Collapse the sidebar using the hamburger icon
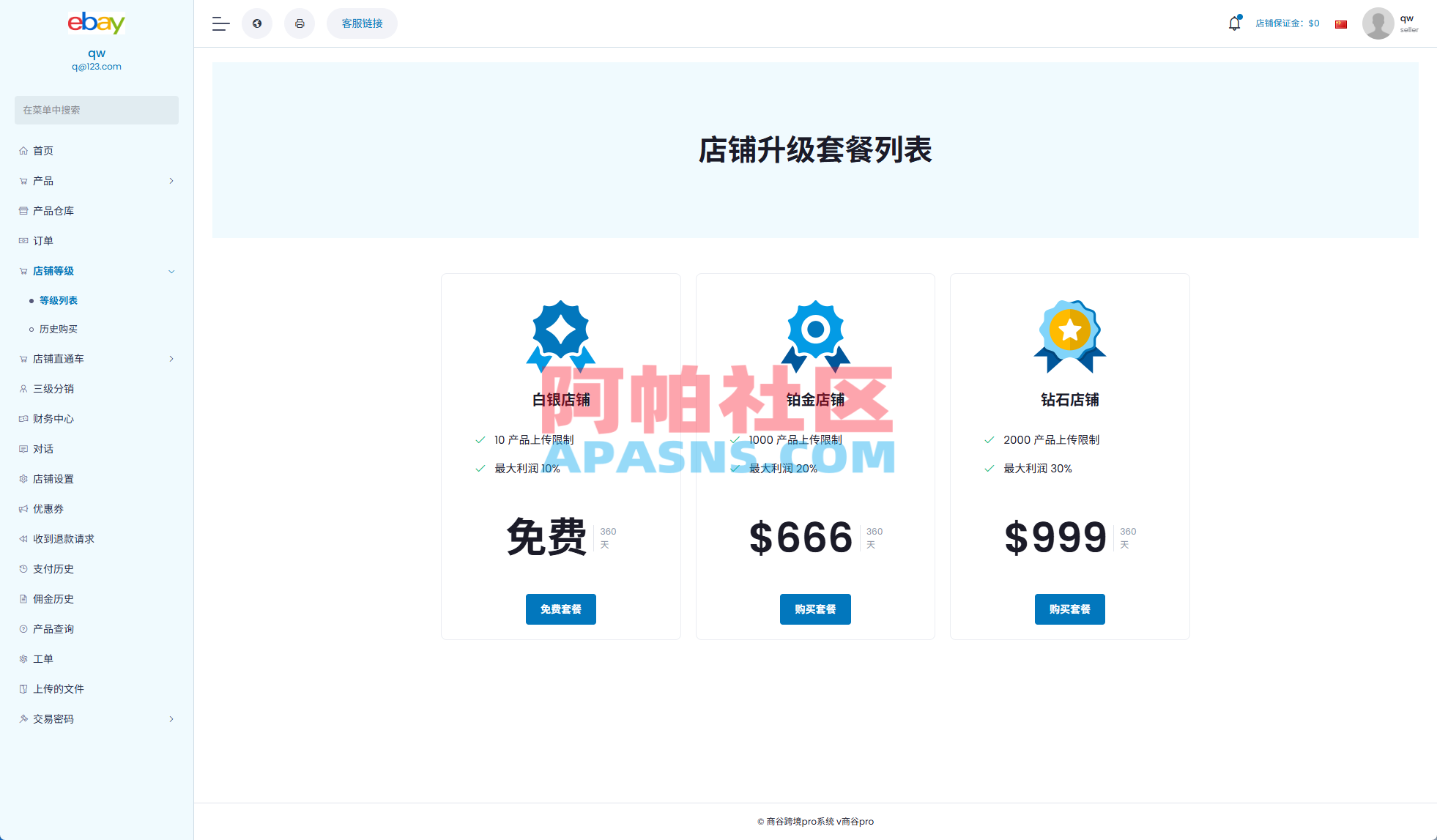This screenshot has height=840, width=1437. pyautogui.click(x=220, y=23)
